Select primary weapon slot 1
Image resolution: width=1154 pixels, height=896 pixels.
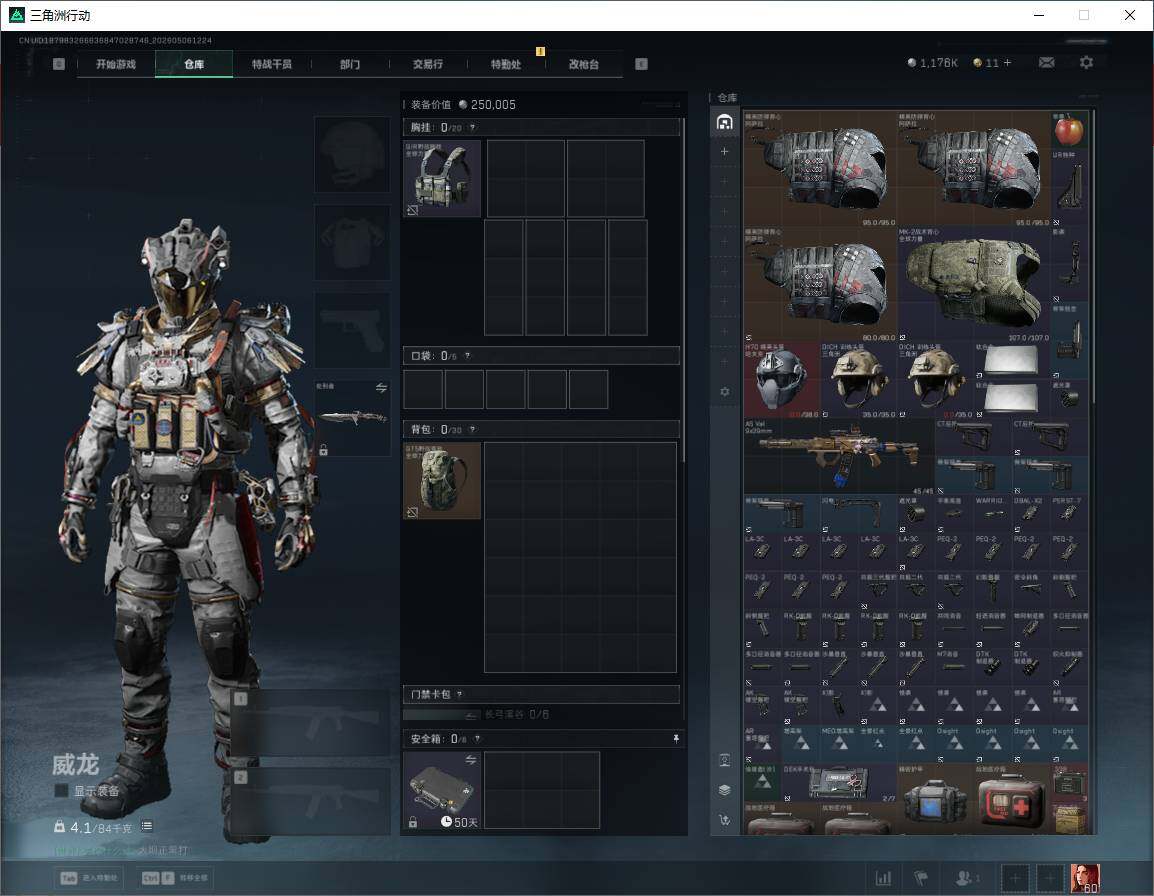[x=311, y=722]
